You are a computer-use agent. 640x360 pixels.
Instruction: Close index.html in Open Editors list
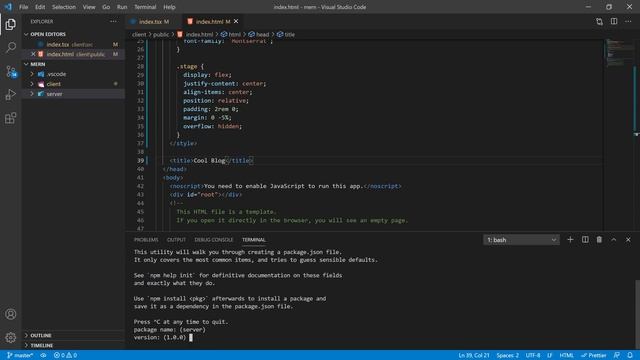pos(33,54)
